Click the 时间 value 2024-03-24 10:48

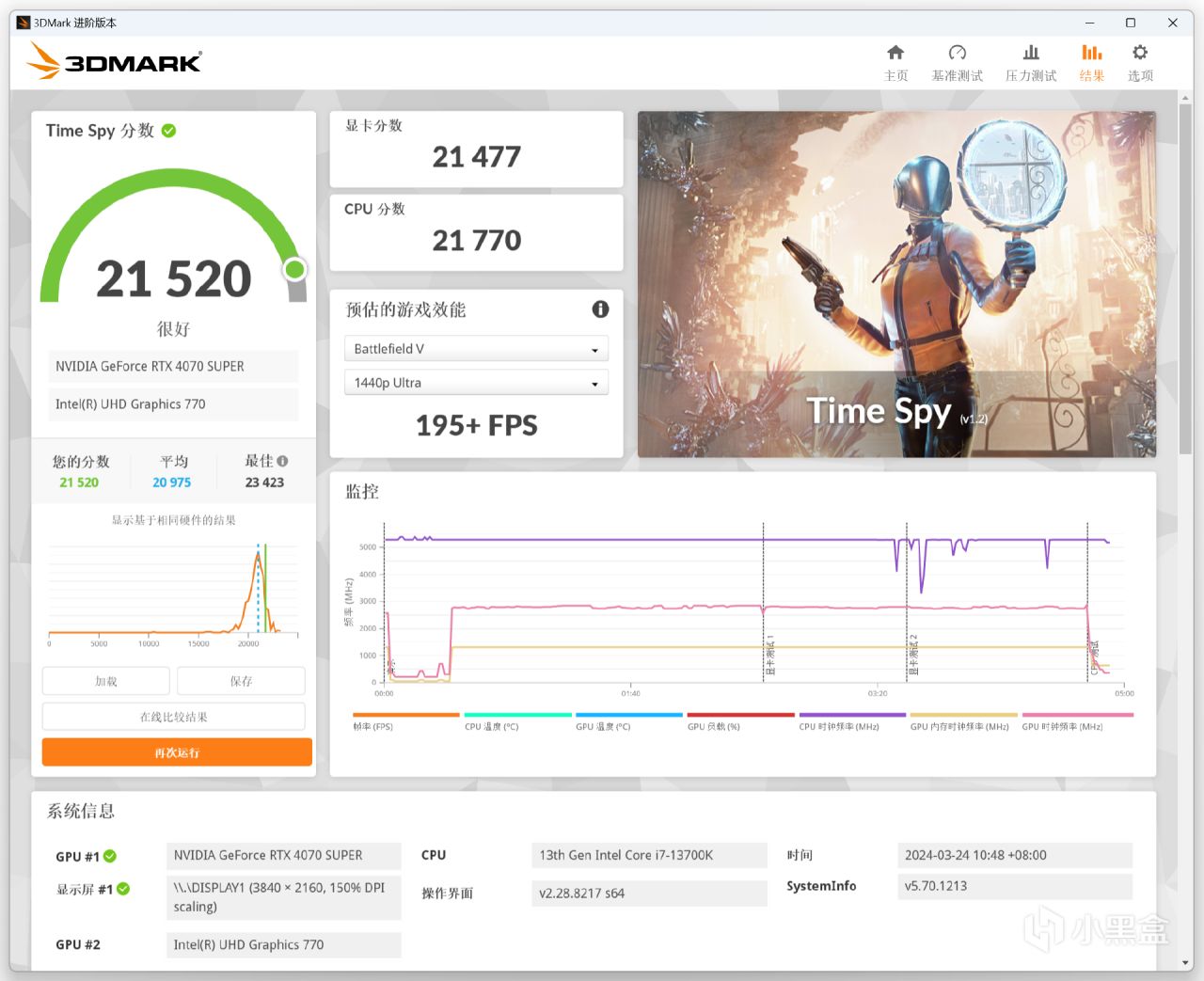pyautogui.click(x=1015, y=855)
